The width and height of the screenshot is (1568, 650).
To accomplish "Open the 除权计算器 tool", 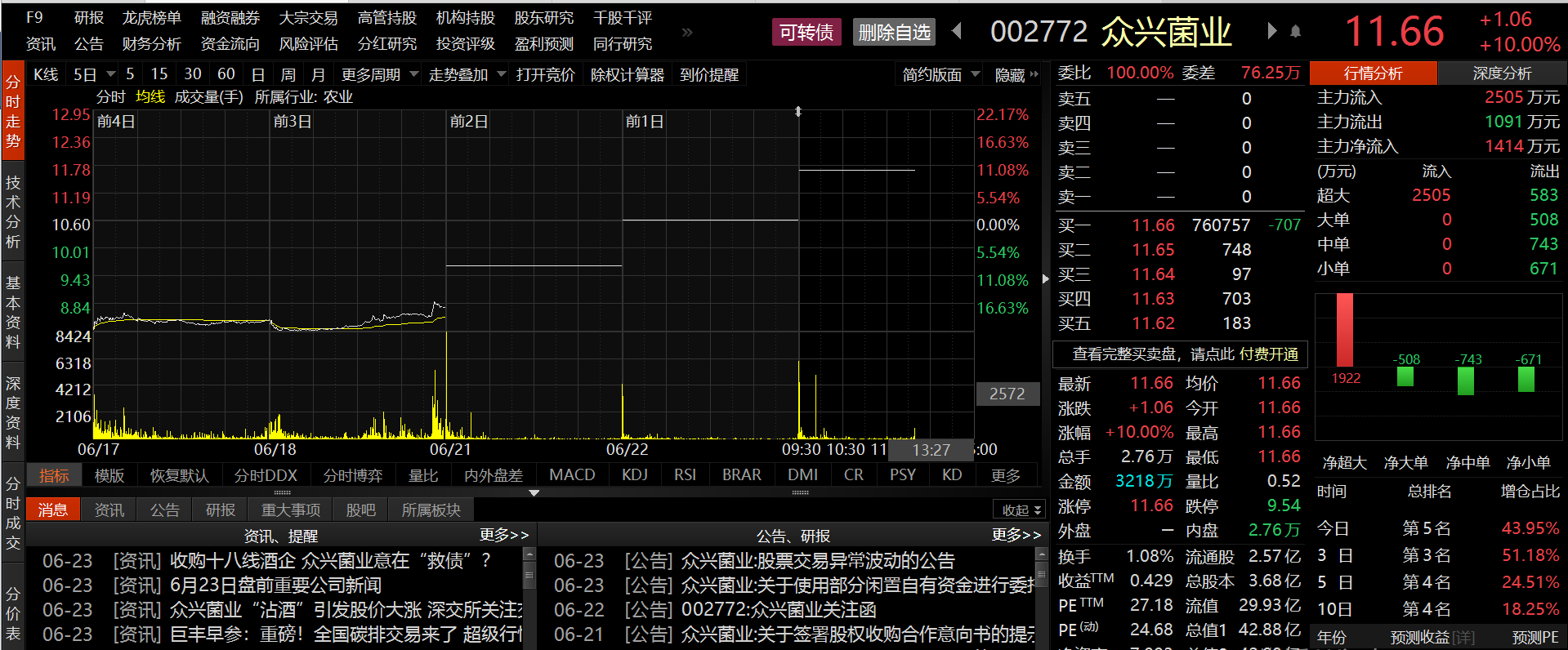I will 628,74.
